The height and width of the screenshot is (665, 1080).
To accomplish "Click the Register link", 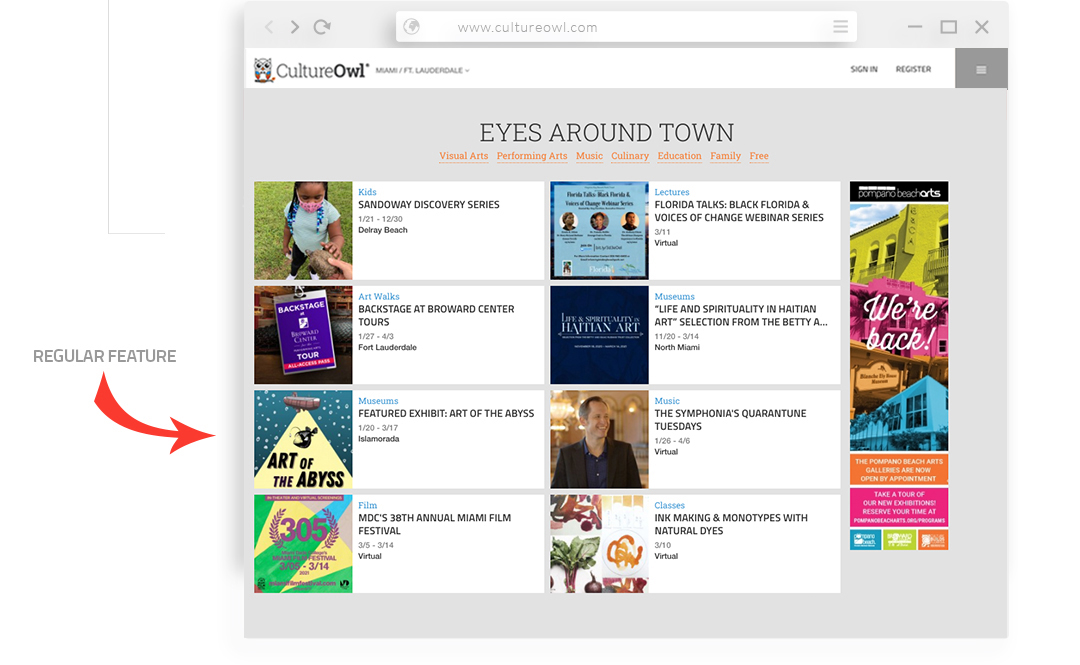I will 913,69.
